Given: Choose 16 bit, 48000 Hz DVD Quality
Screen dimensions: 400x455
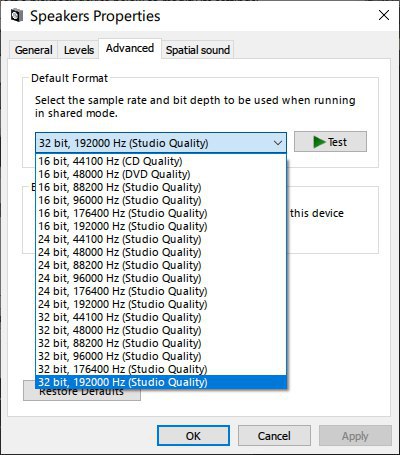Looking at the screenshot, I should 161,174.
